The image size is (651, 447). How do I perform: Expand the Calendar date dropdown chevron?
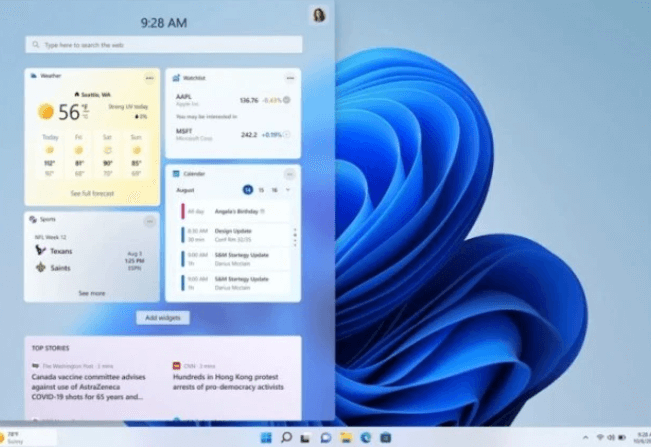pos(288,190)
